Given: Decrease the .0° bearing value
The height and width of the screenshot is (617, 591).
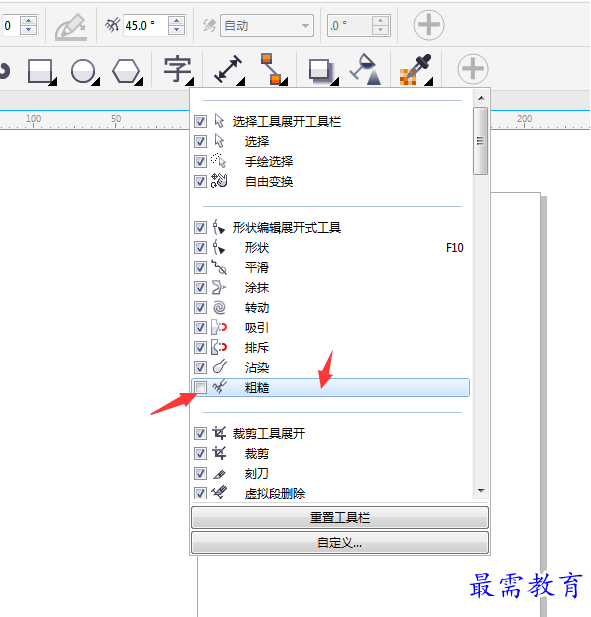Looking at the screenshot, I should 380,30.
